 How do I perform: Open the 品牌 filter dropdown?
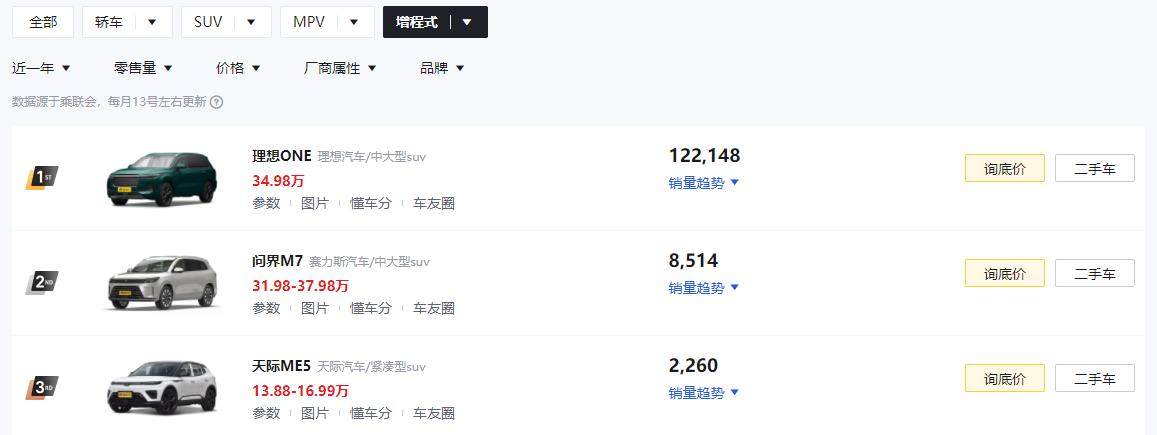click(442, 68)
